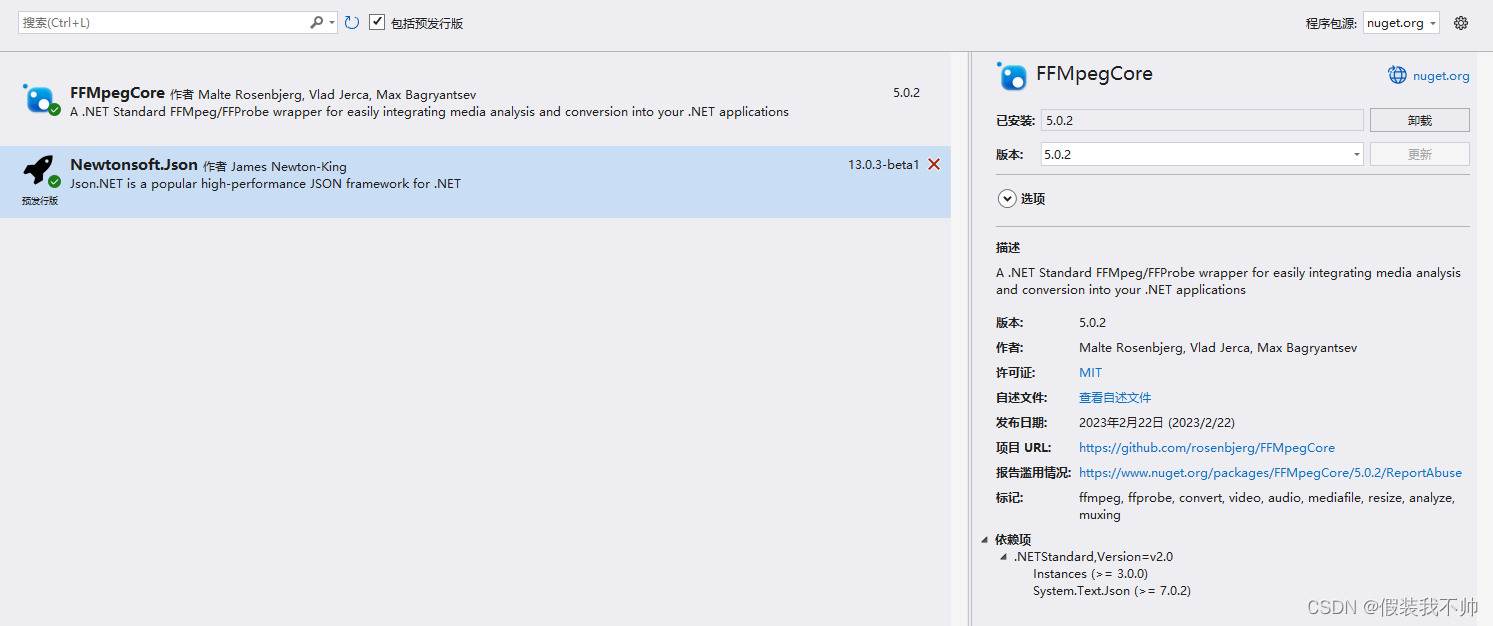This screenshot has height=626, width=1493.
Task: Click the nuget.org globe icon
Action: (1397, 75)
